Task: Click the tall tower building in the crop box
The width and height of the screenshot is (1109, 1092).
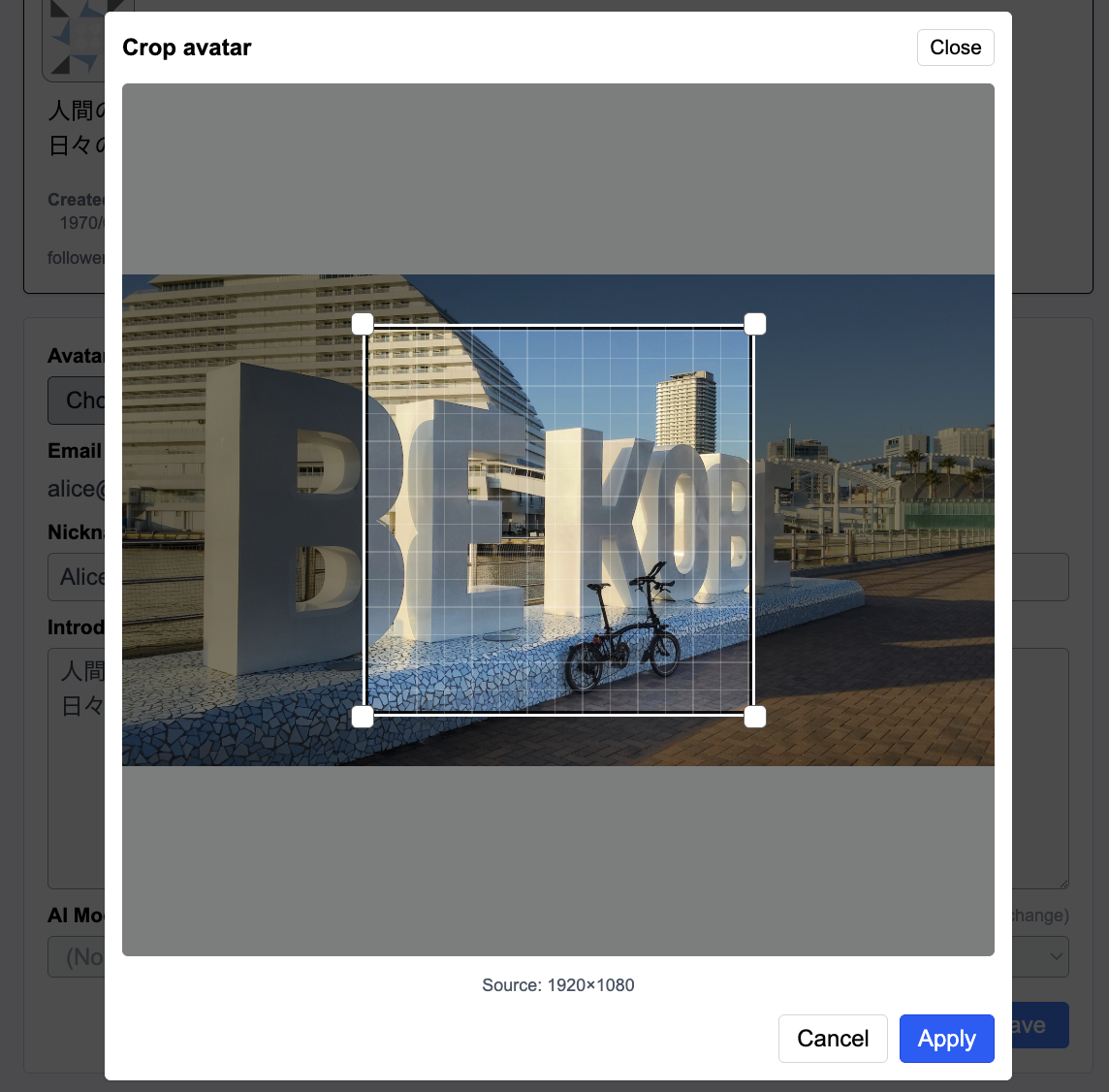Action: coord(685,409)
